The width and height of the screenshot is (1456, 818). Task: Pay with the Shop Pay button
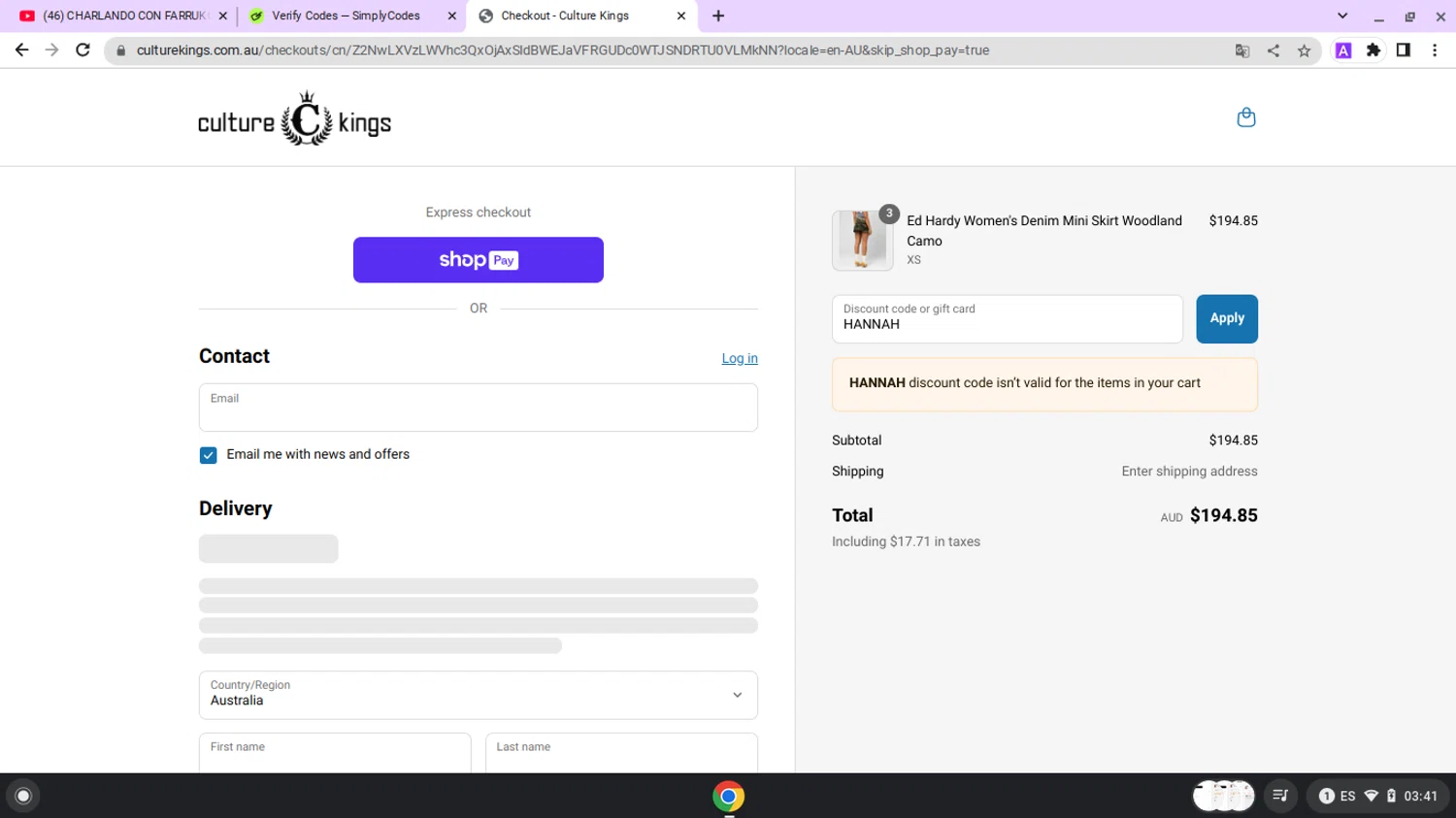[478, 260]
